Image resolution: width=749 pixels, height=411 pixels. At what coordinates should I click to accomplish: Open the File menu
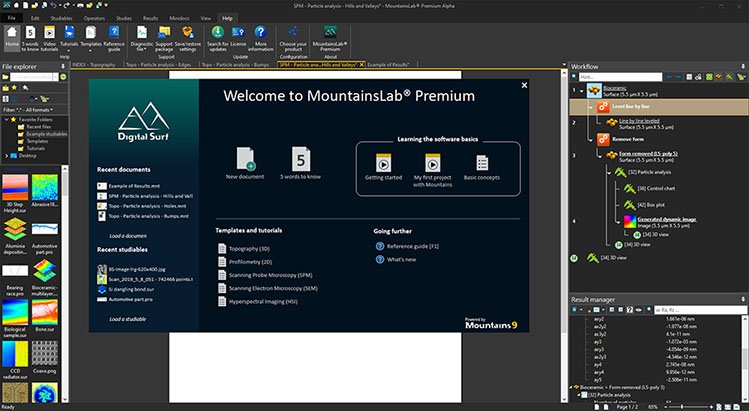pyautogui.click(x=11, y=18)
